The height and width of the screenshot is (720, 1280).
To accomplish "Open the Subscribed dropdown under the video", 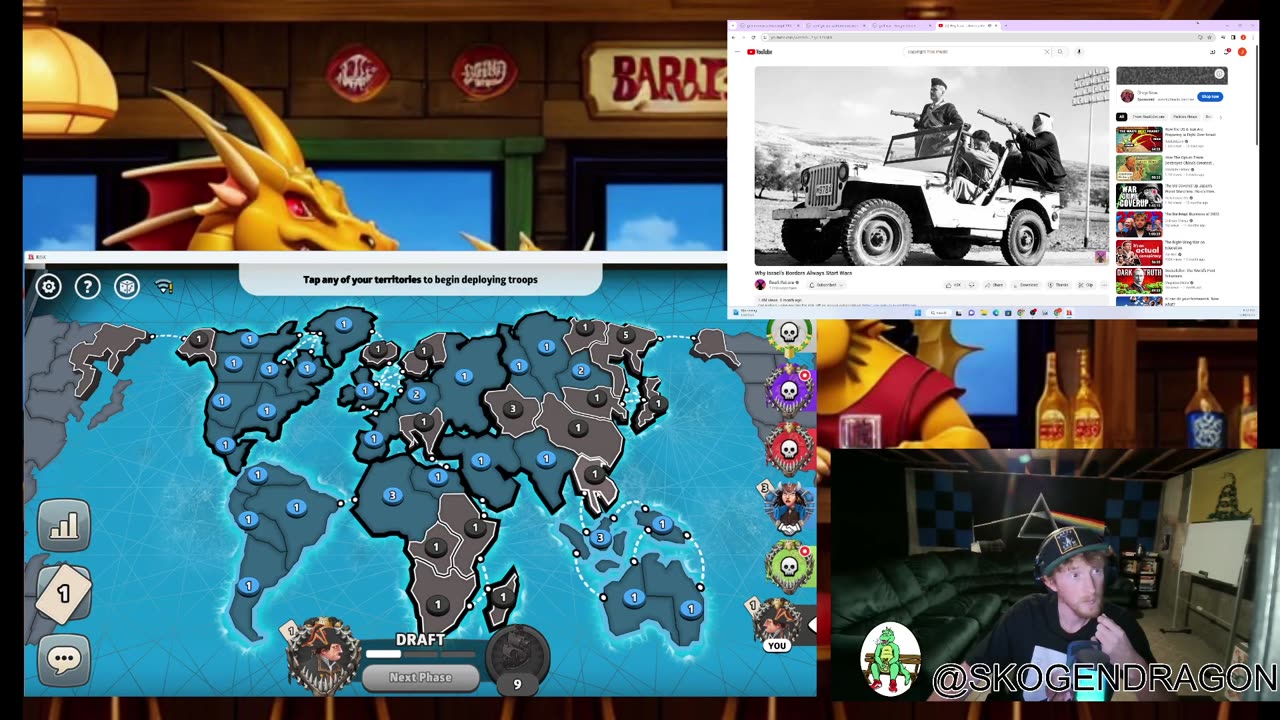I will 826,285.
